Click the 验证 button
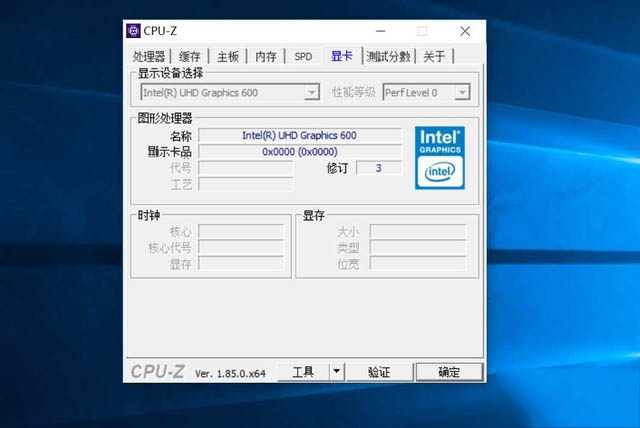 tap(379, 372)
